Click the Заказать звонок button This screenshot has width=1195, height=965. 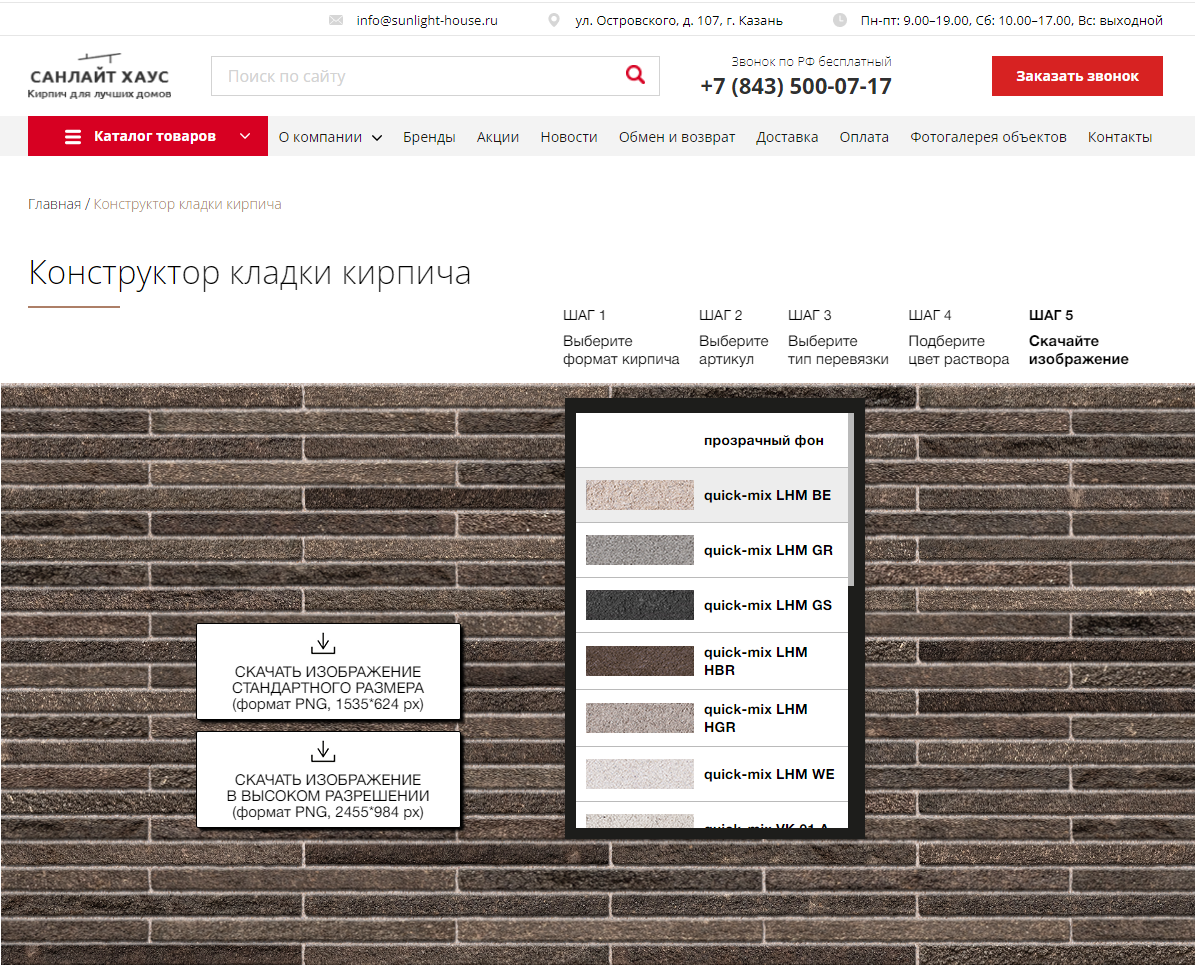[1077, 75]
